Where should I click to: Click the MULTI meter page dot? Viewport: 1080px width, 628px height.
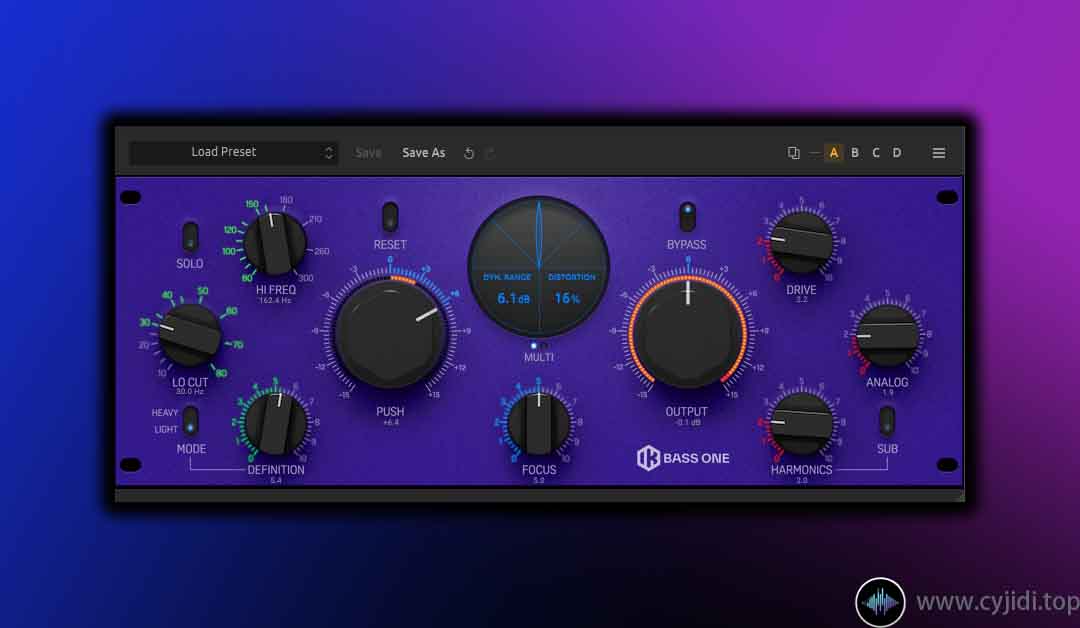pos(533,346)
